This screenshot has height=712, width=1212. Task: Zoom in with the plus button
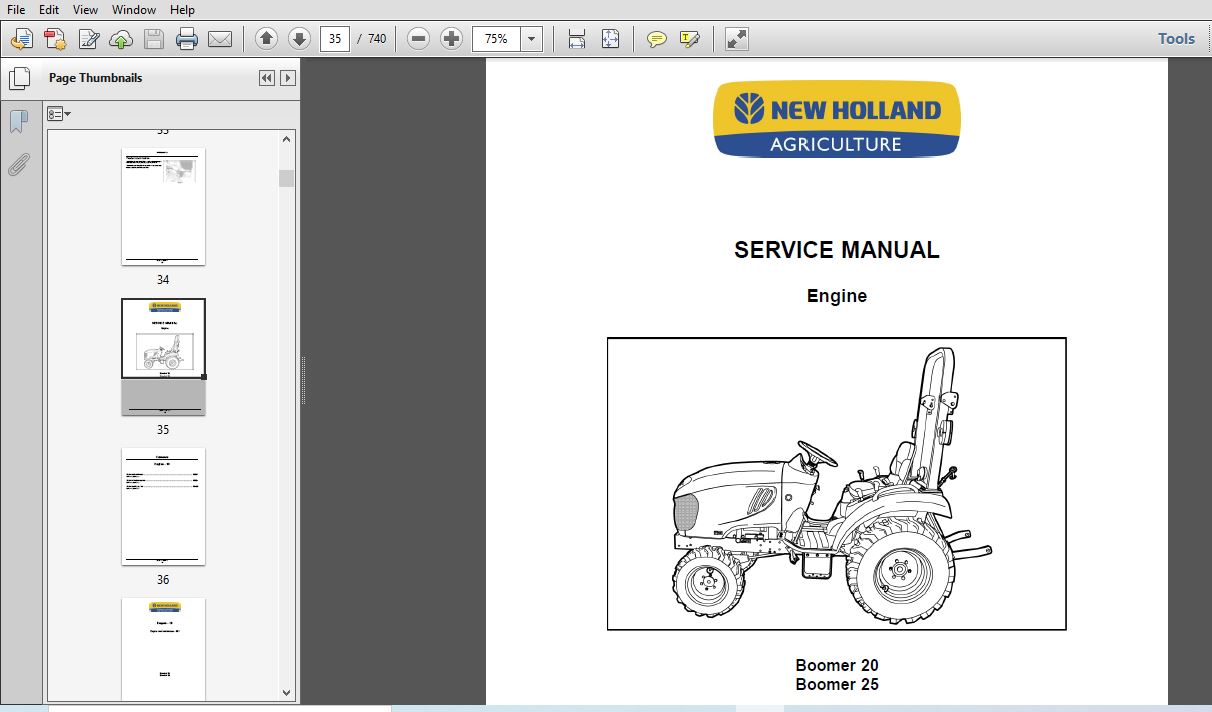(x=452, y=39)
